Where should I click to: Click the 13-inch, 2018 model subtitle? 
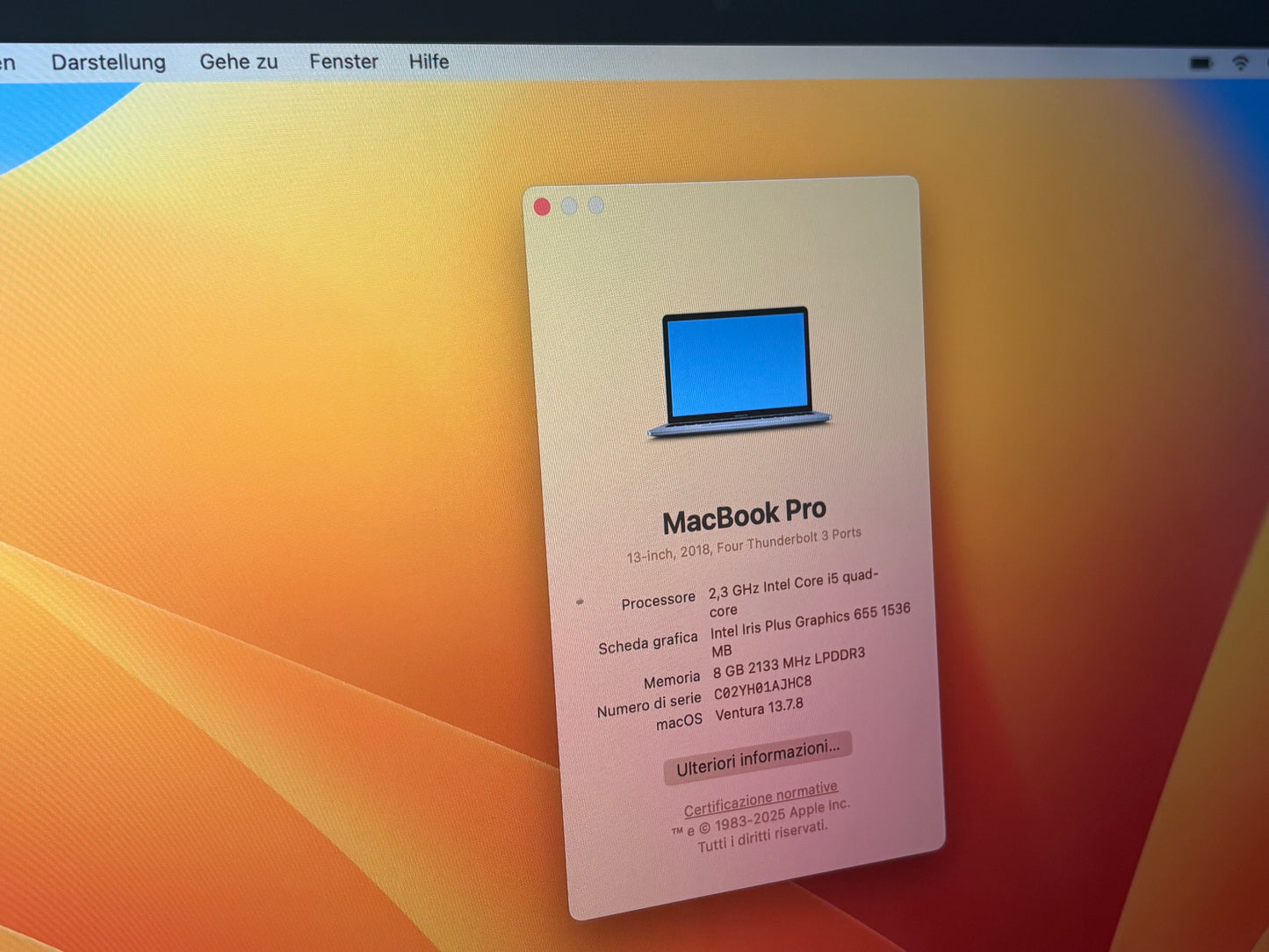[743, 545]
